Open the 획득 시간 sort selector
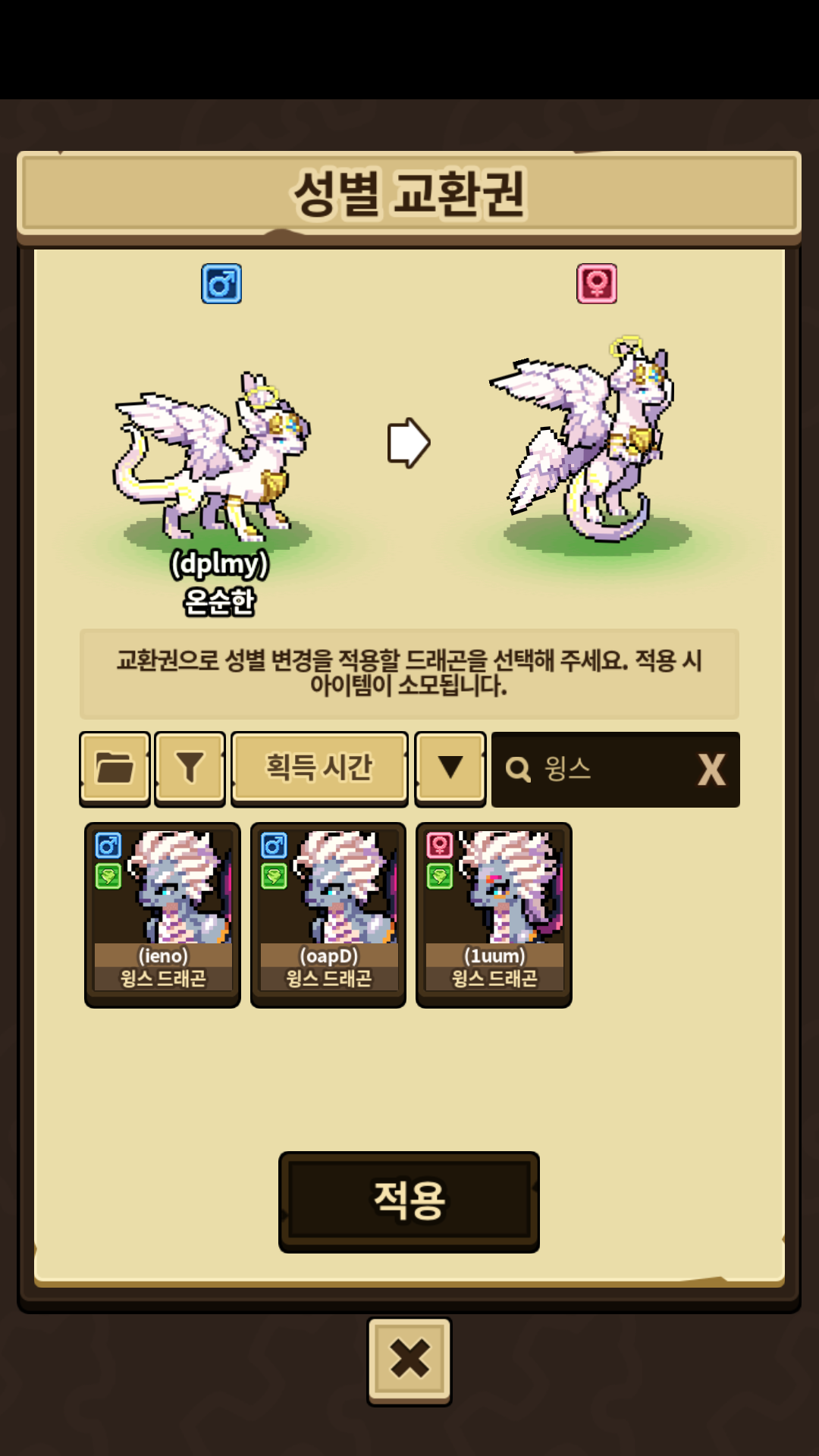The width and height of the screenshot is (819, 1456). point(319,768)
